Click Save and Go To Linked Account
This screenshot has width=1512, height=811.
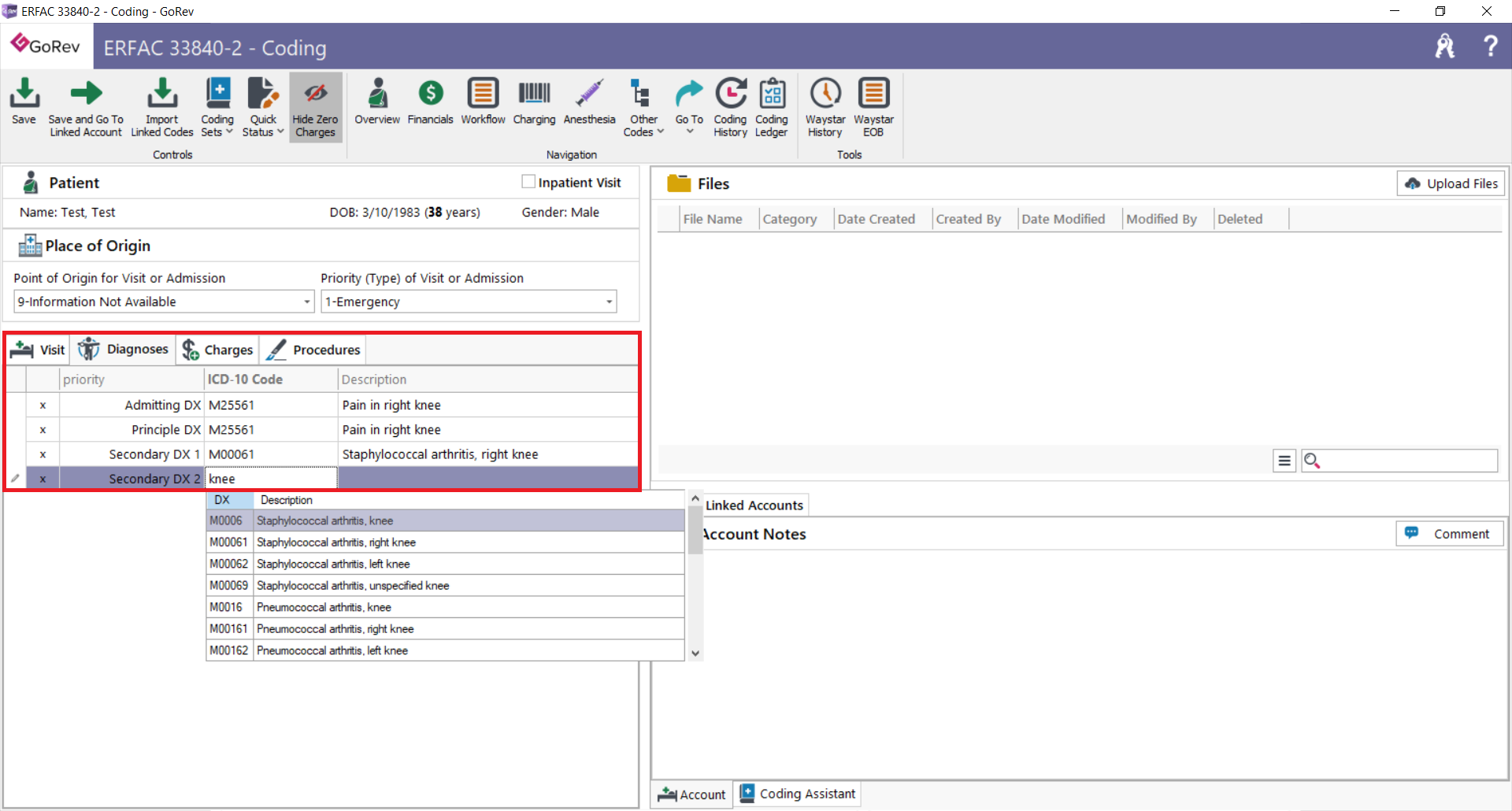(86, 108)
